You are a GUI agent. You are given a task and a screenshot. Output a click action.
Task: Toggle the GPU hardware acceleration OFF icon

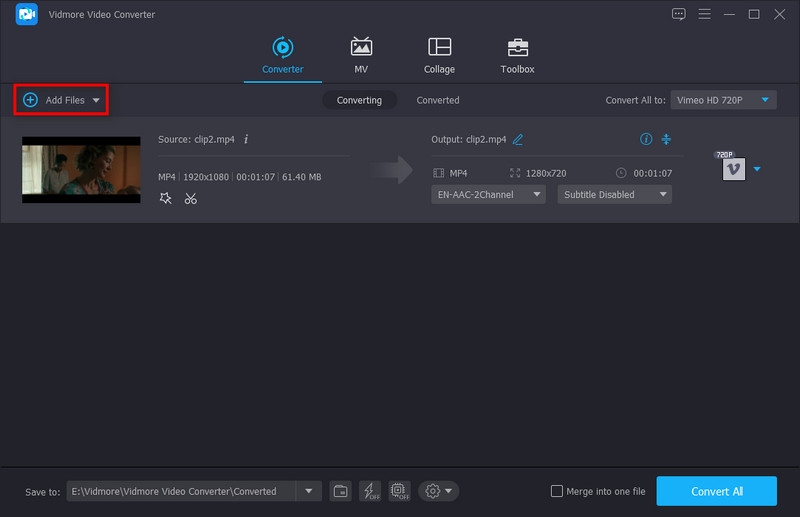(399, 491)
